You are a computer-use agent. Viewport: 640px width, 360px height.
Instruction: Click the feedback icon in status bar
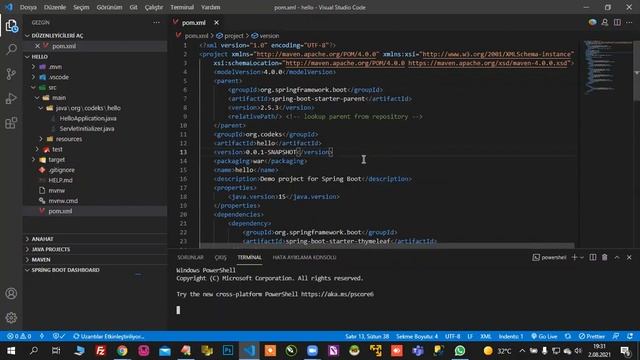click(x=616, y=336)
